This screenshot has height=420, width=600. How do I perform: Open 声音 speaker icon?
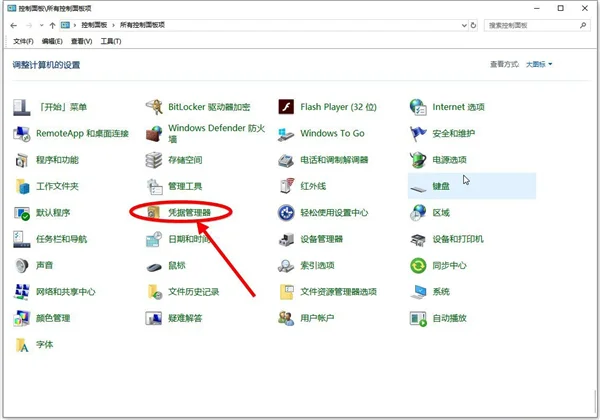tap(21, 265)
